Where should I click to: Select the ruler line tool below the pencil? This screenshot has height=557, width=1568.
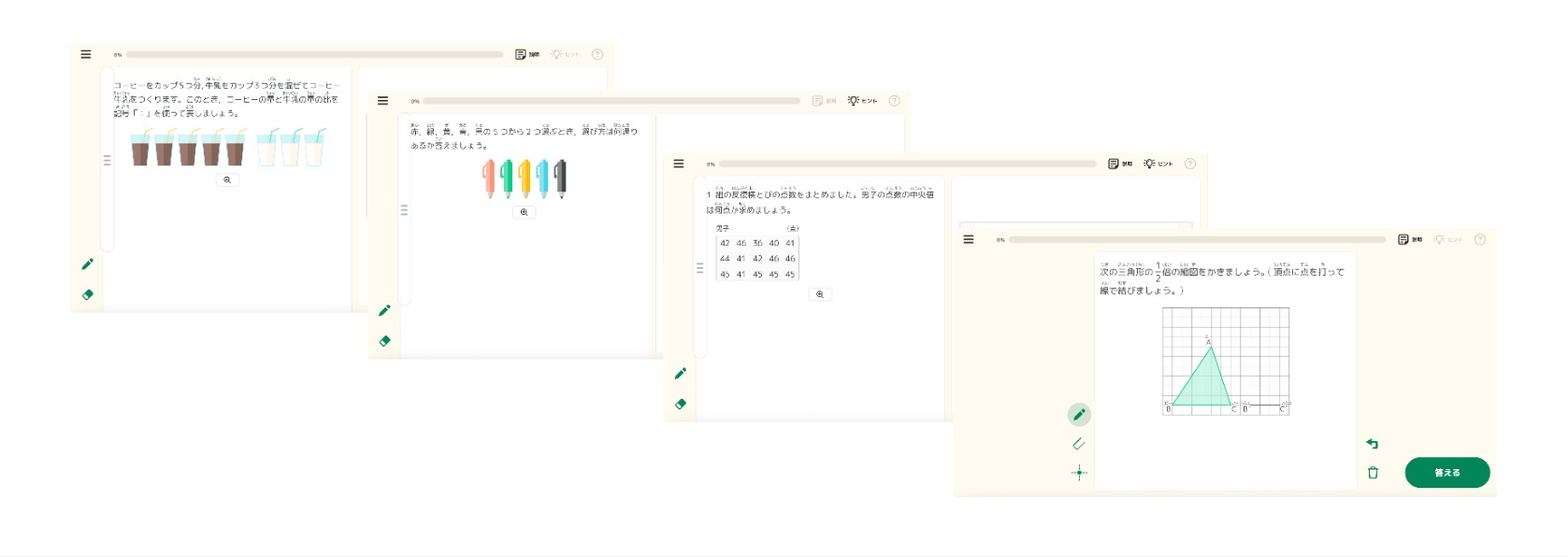click(1079, 444)
